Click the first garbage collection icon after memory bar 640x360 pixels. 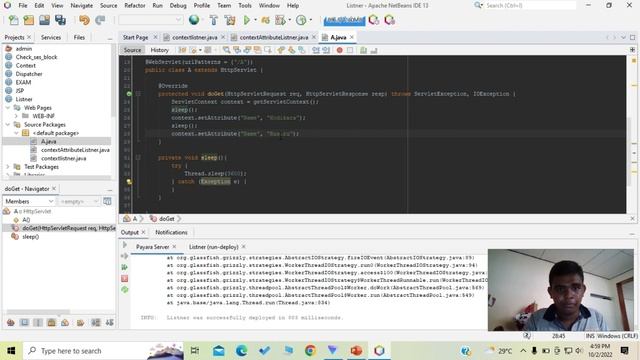pos(373,20)
